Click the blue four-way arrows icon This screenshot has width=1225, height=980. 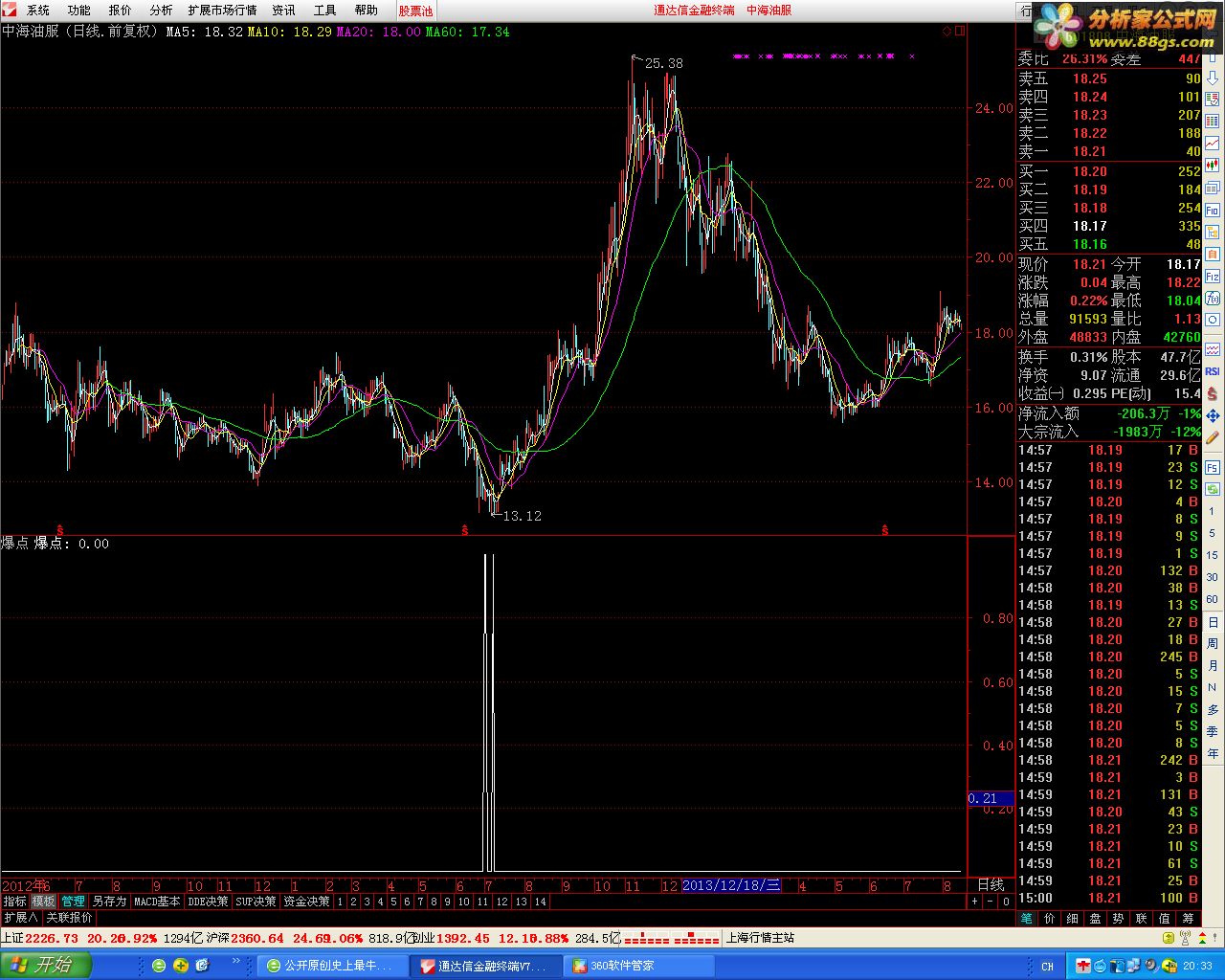(x=1213, y=416)
